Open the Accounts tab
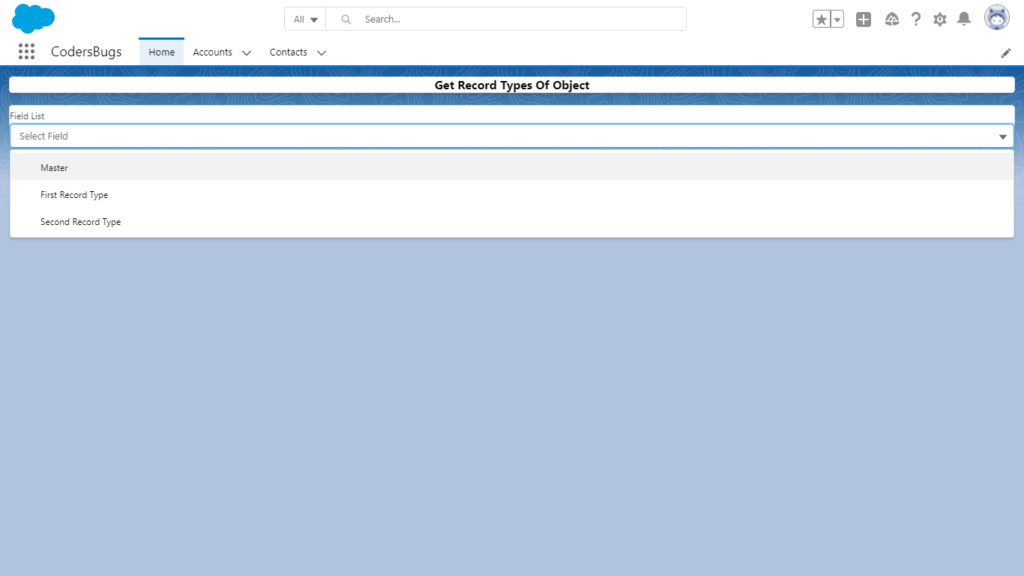 point(212,52)
